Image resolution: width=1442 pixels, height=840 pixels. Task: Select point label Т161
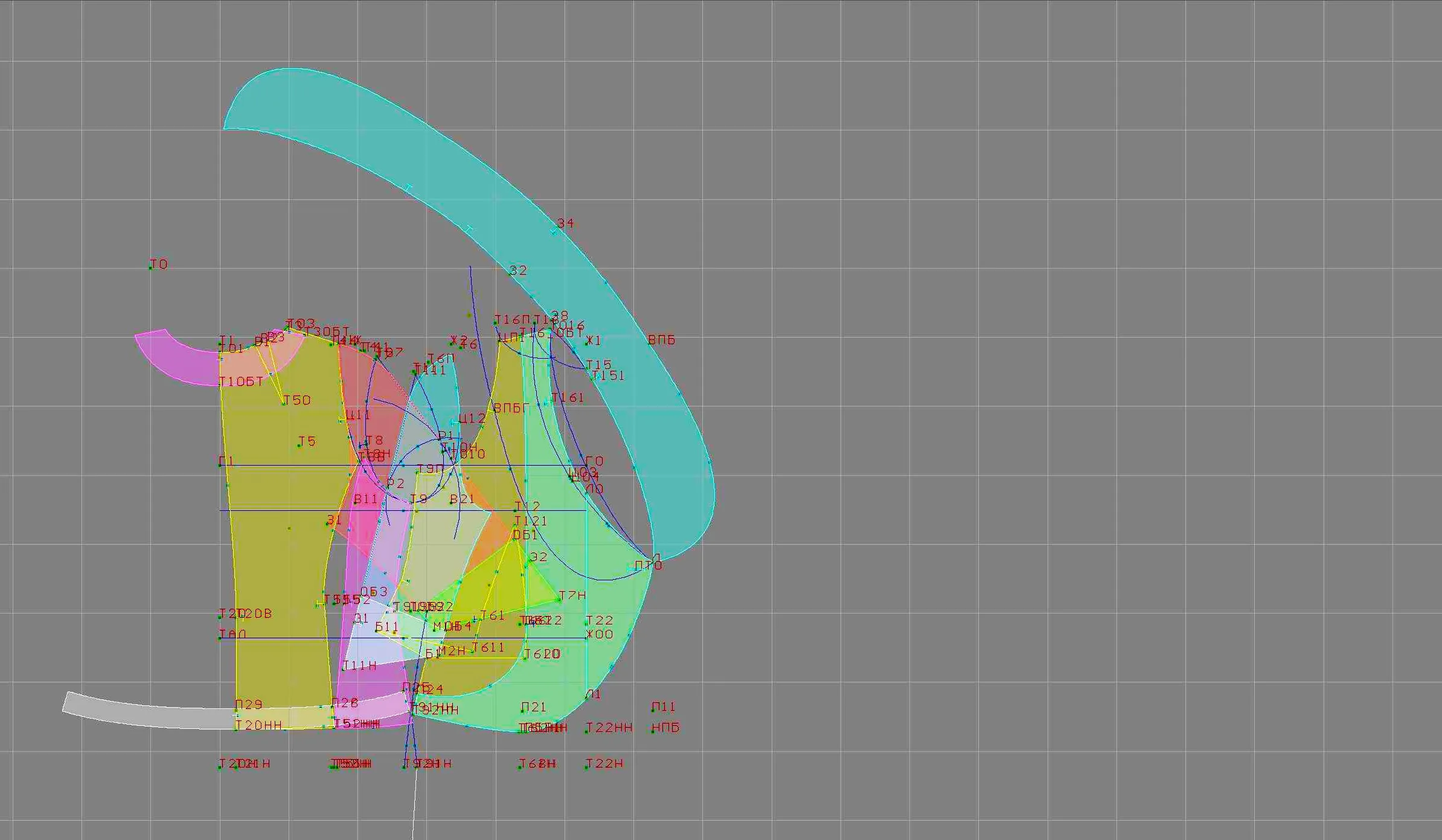pos(568,397)
